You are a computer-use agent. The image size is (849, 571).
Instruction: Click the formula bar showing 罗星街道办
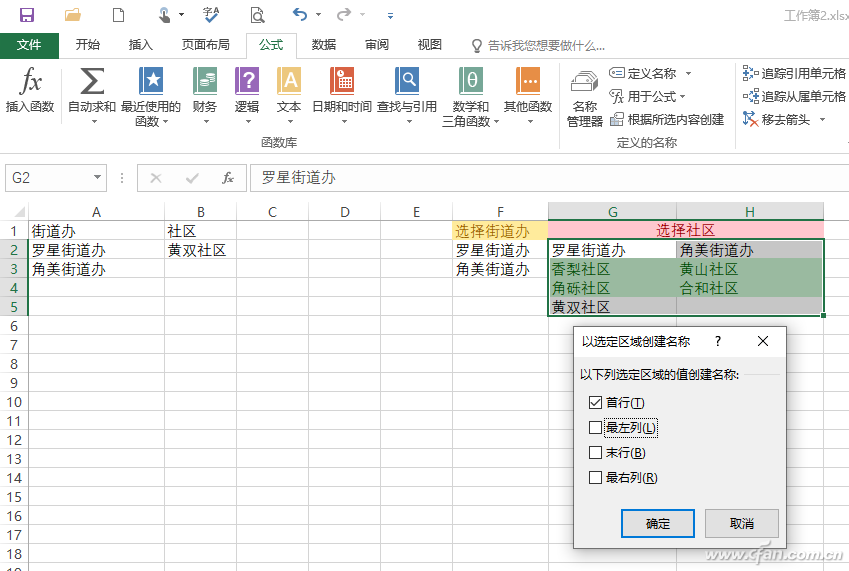[549, 178]
